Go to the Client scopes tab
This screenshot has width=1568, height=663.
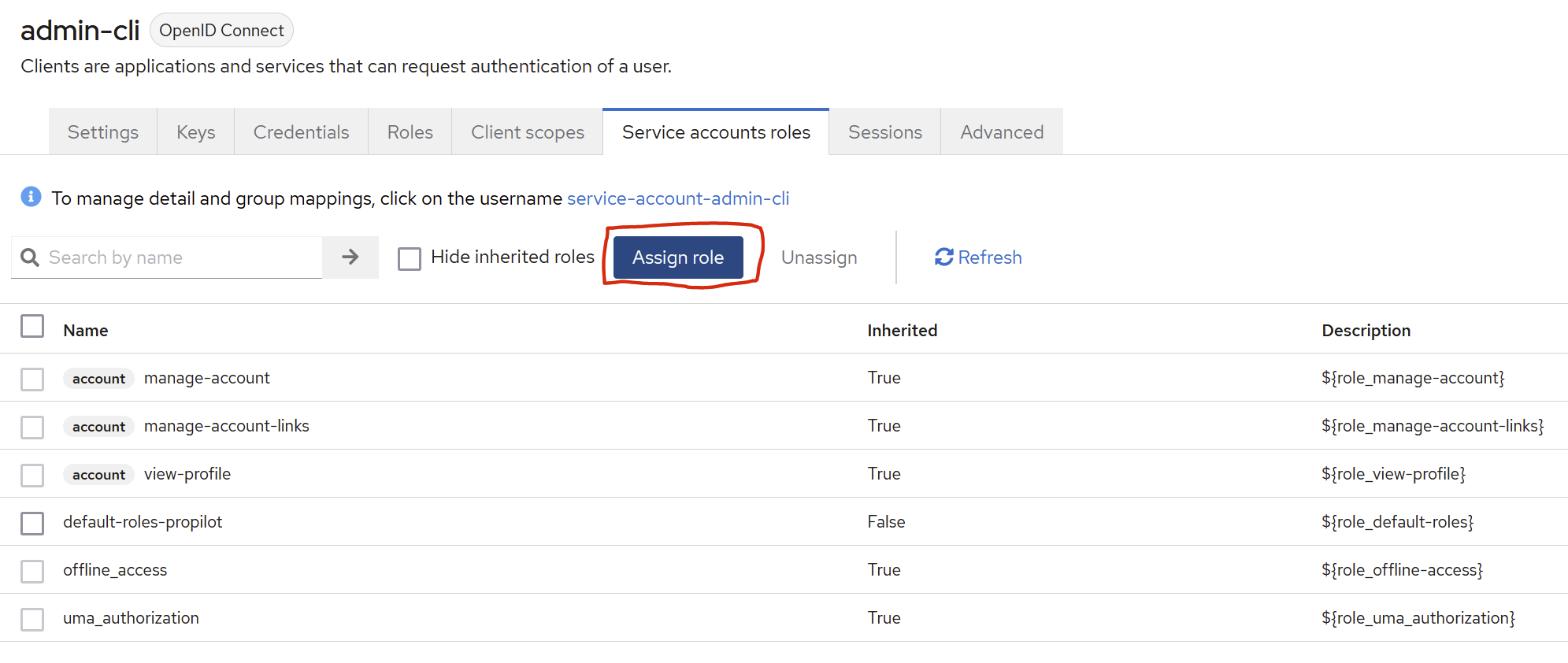pos(528,132)
